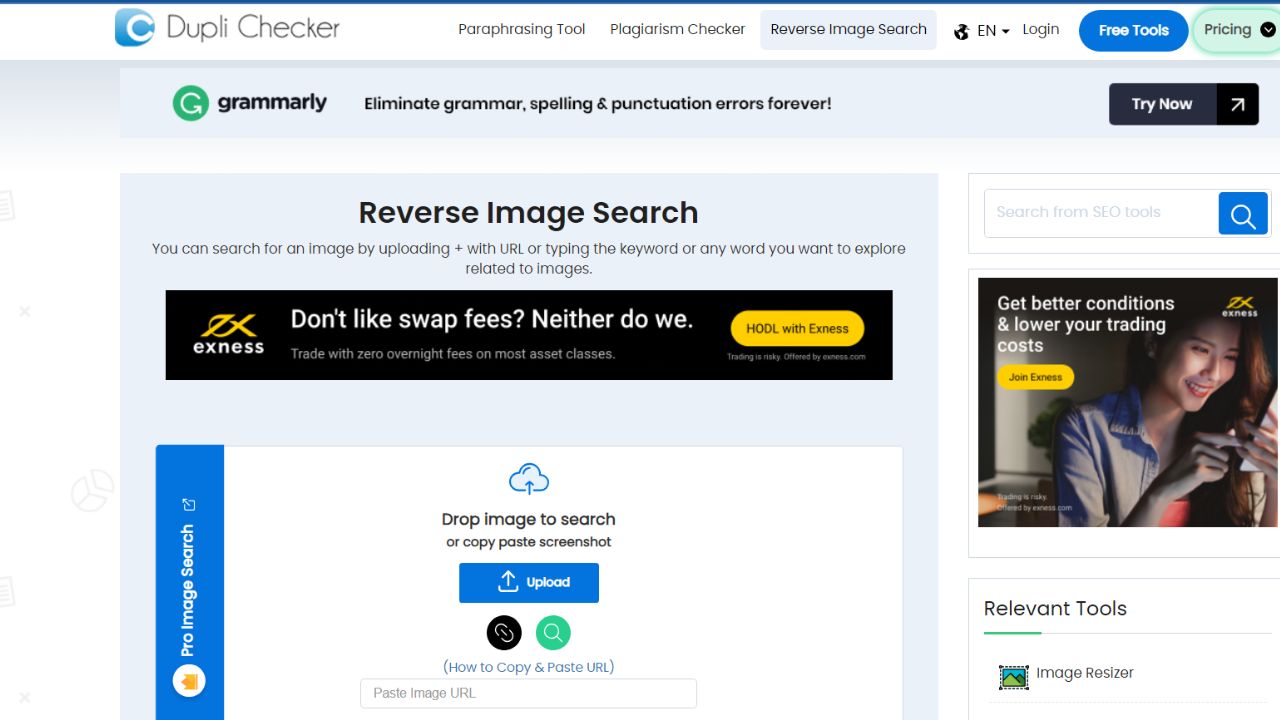The image size is (1280, 720).
Task: Click the Image Resizer icon
Action: [1014, 677]
